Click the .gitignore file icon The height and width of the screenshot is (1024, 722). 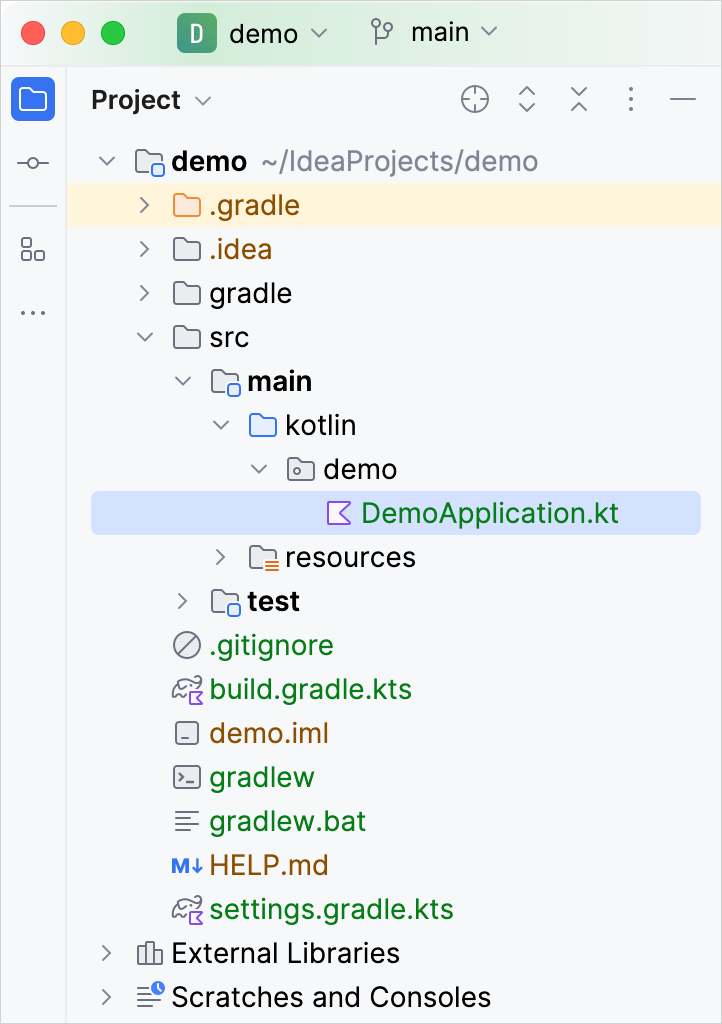point(187,645)
